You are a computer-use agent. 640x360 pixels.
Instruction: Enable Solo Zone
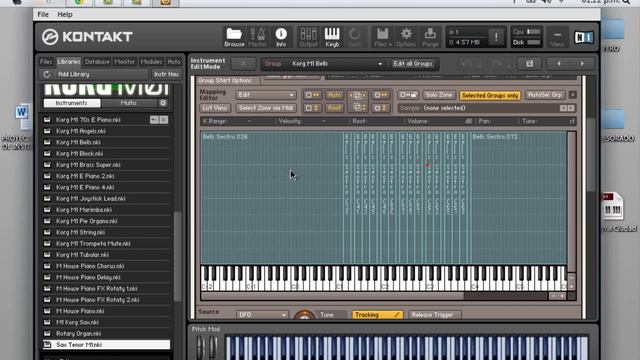tap(439, 95)
